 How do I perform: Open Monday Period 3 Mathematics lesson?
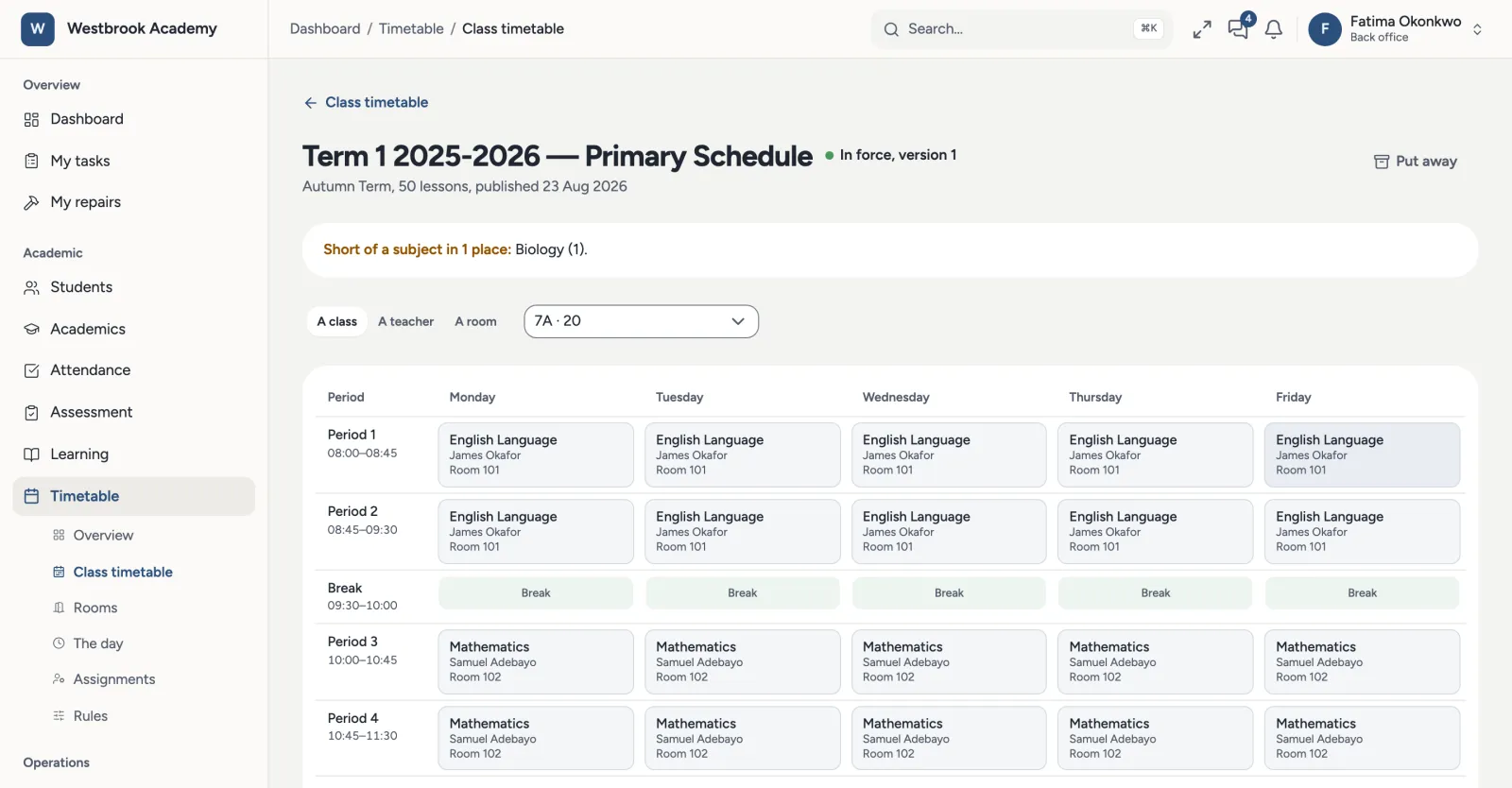pos(536,661)
